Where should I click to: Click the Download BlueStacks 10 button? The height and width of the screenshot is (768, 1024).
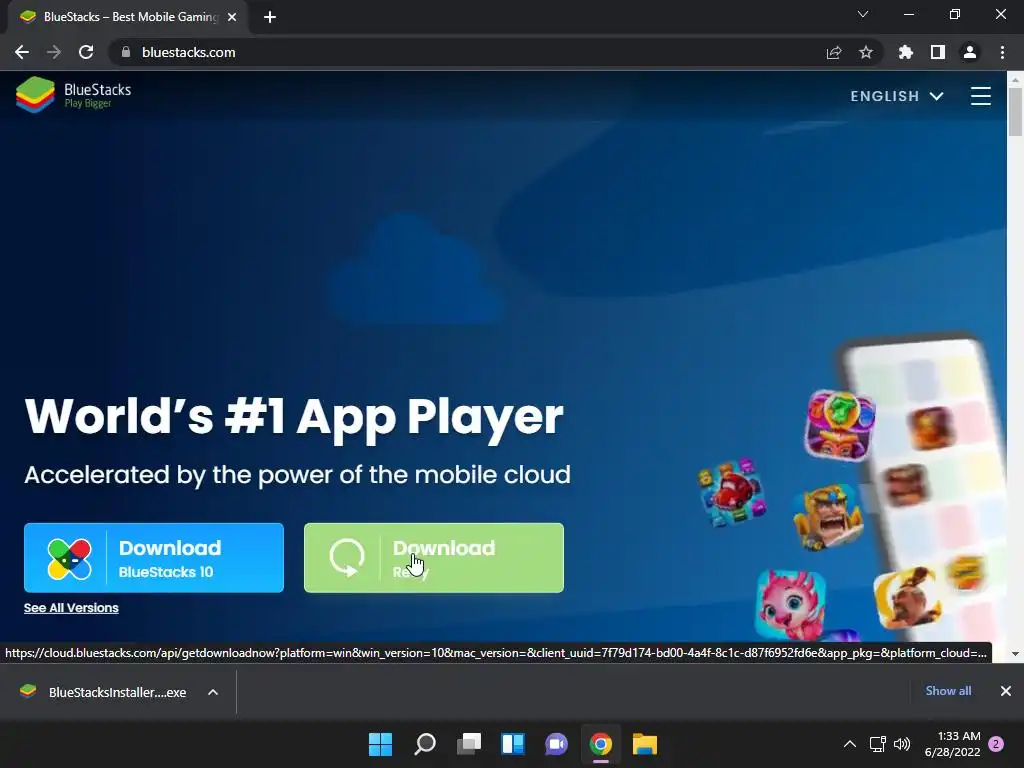[x=154, y=558]
